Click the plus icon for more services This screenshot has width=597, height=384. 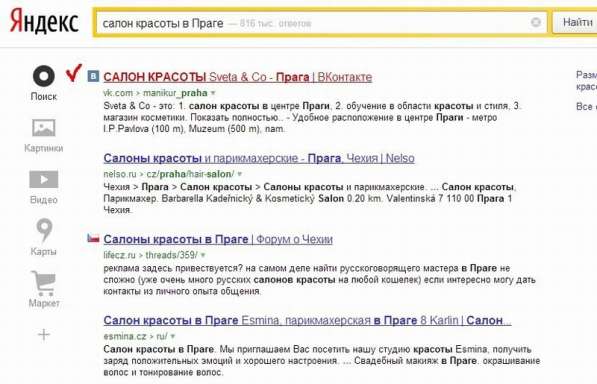pos(44,335)
